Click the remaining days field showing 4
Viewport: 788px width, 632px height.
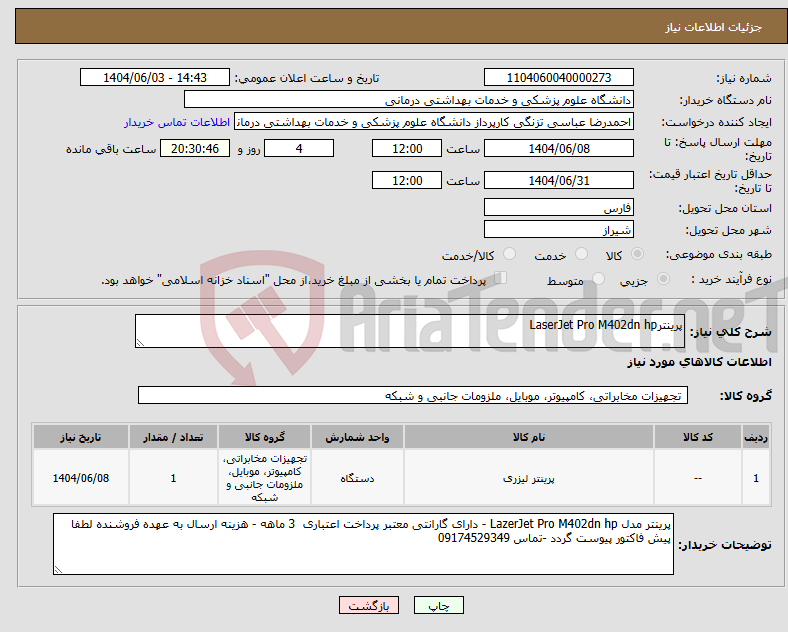pyautogui.click(x=299, y=149)
